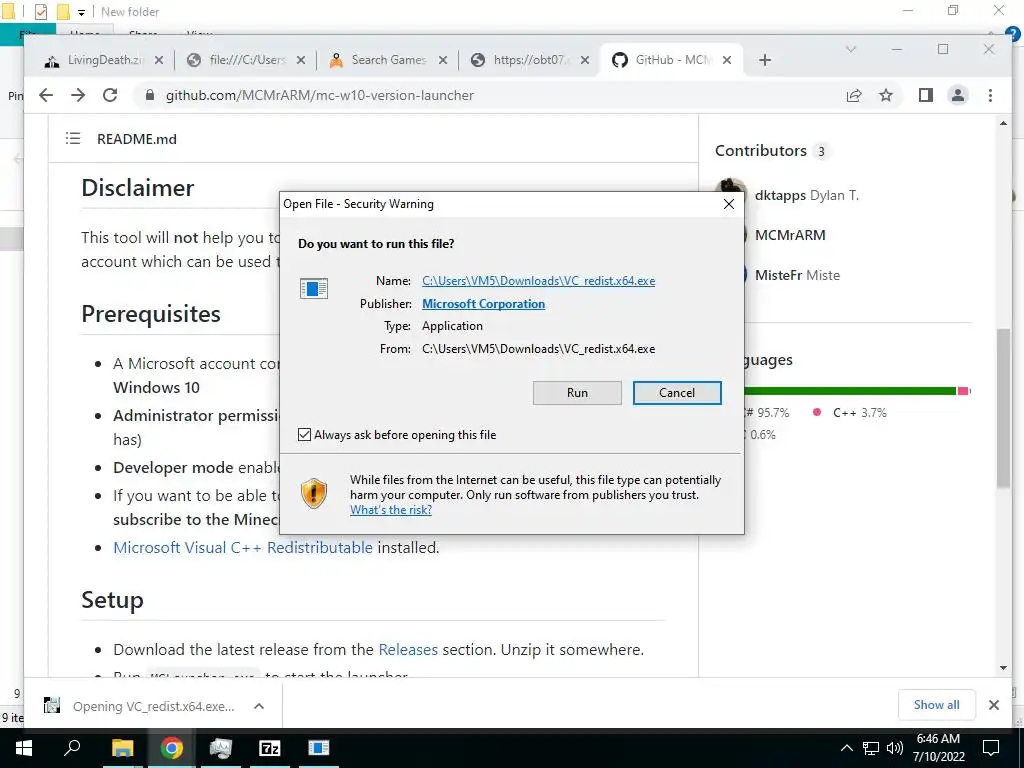Screen dimensions: 1024x768
Task: Uncheck Always ask before opening this file
Action: (x=304, y=434)
